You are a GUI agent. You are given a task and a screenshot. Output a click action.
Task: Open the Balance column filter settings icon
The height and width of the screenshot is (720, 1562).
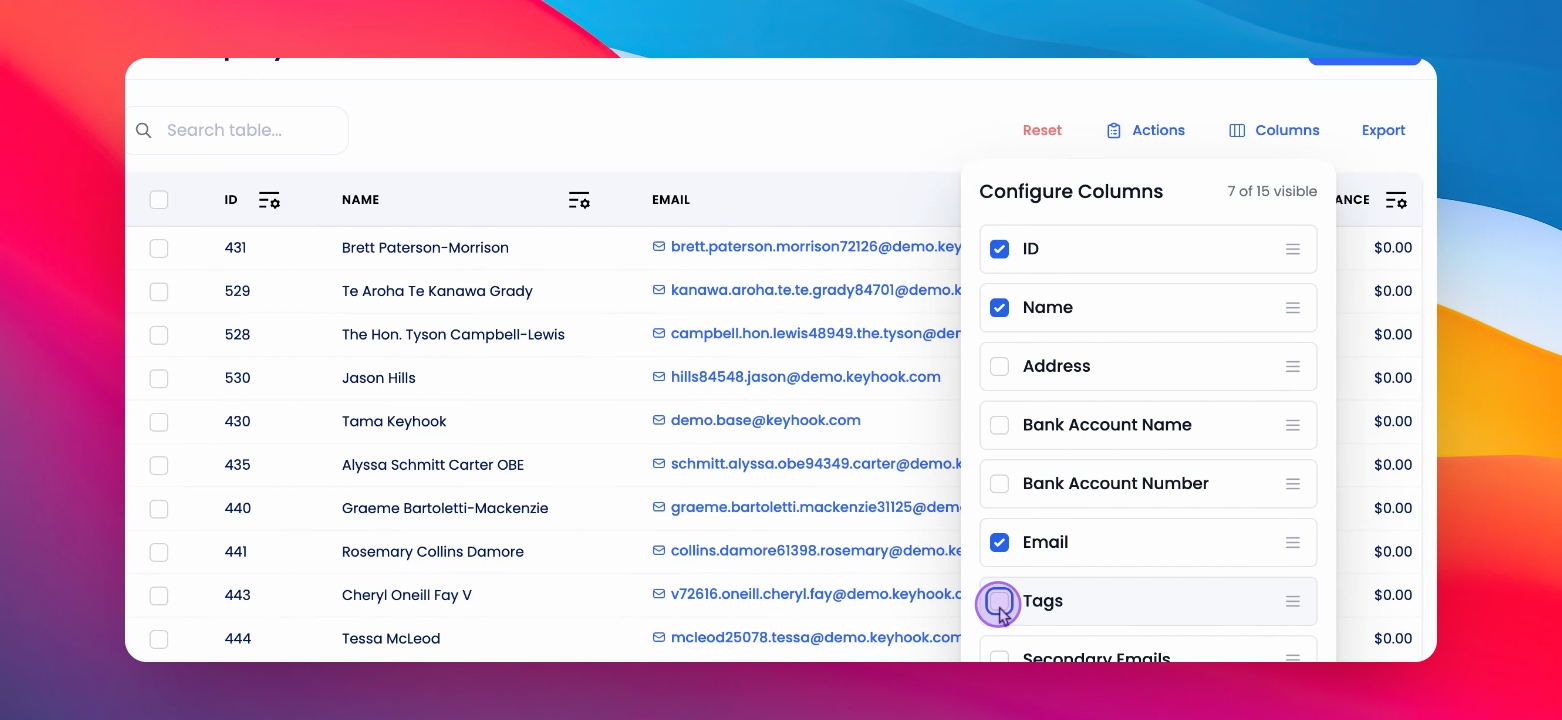coord(1396,200)
